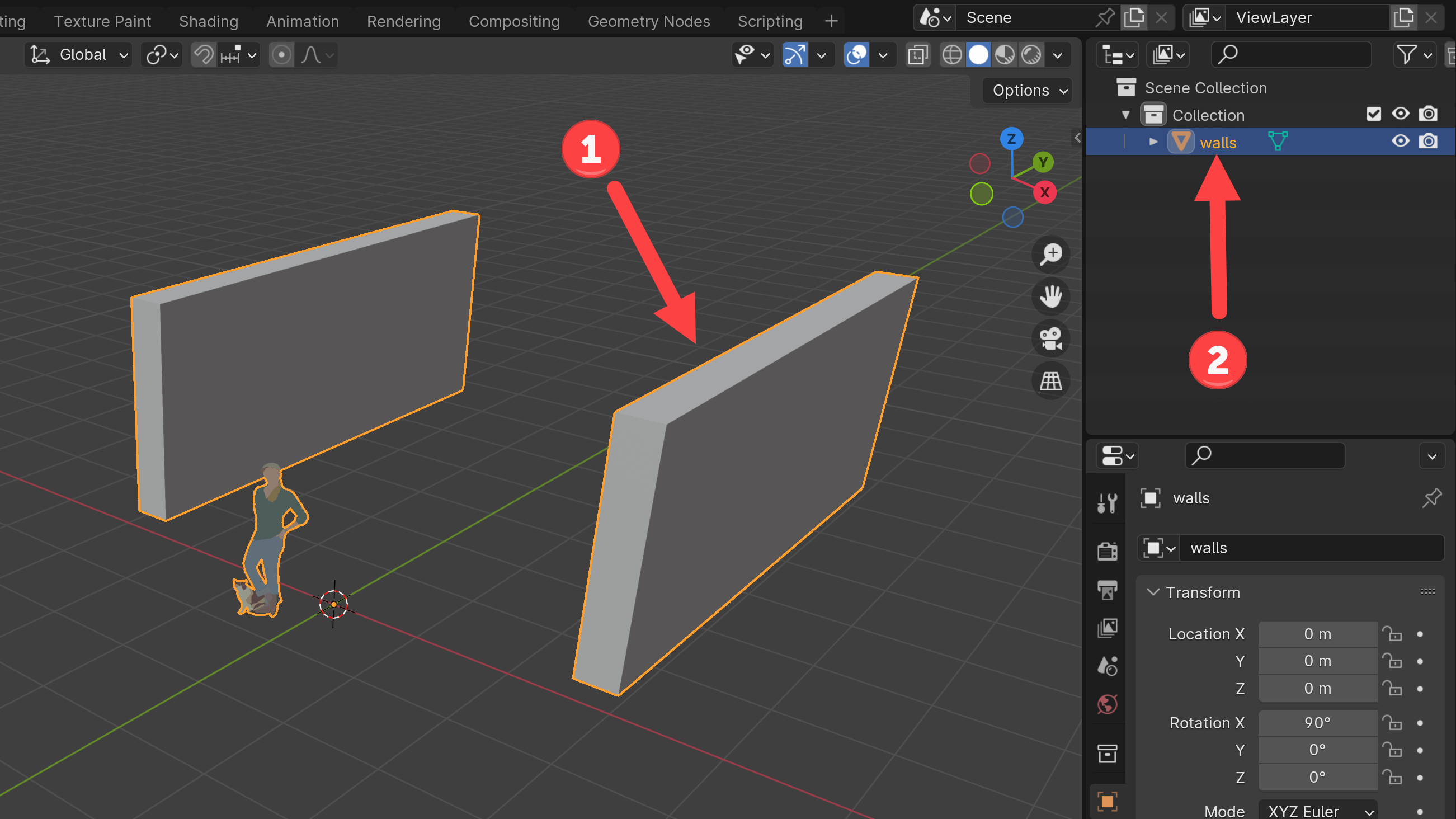Open the outliner editor type menu

click(x=1118, y=55)
